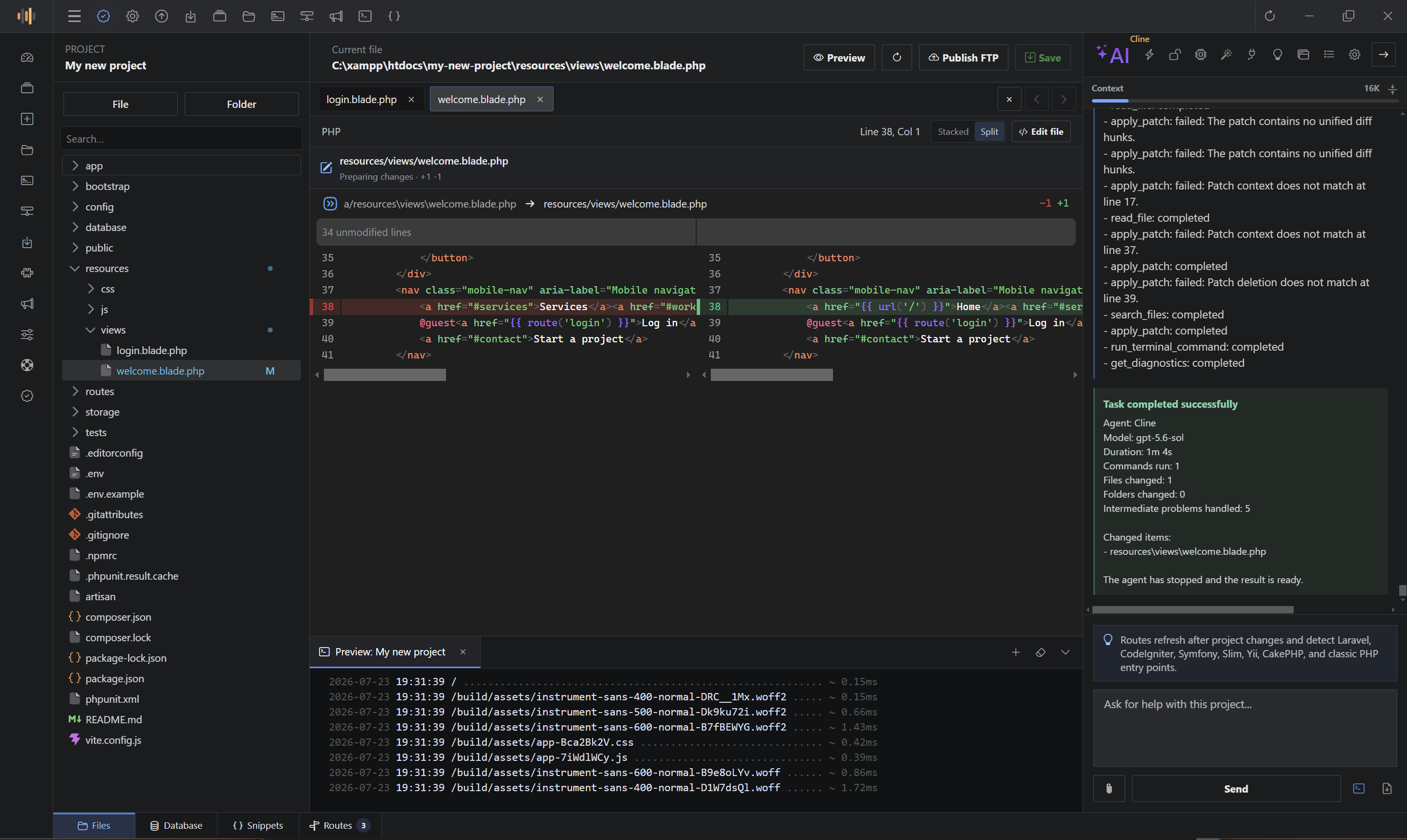Click the File button in project panel
This screenshot has height=840, width=1407.
120,104
